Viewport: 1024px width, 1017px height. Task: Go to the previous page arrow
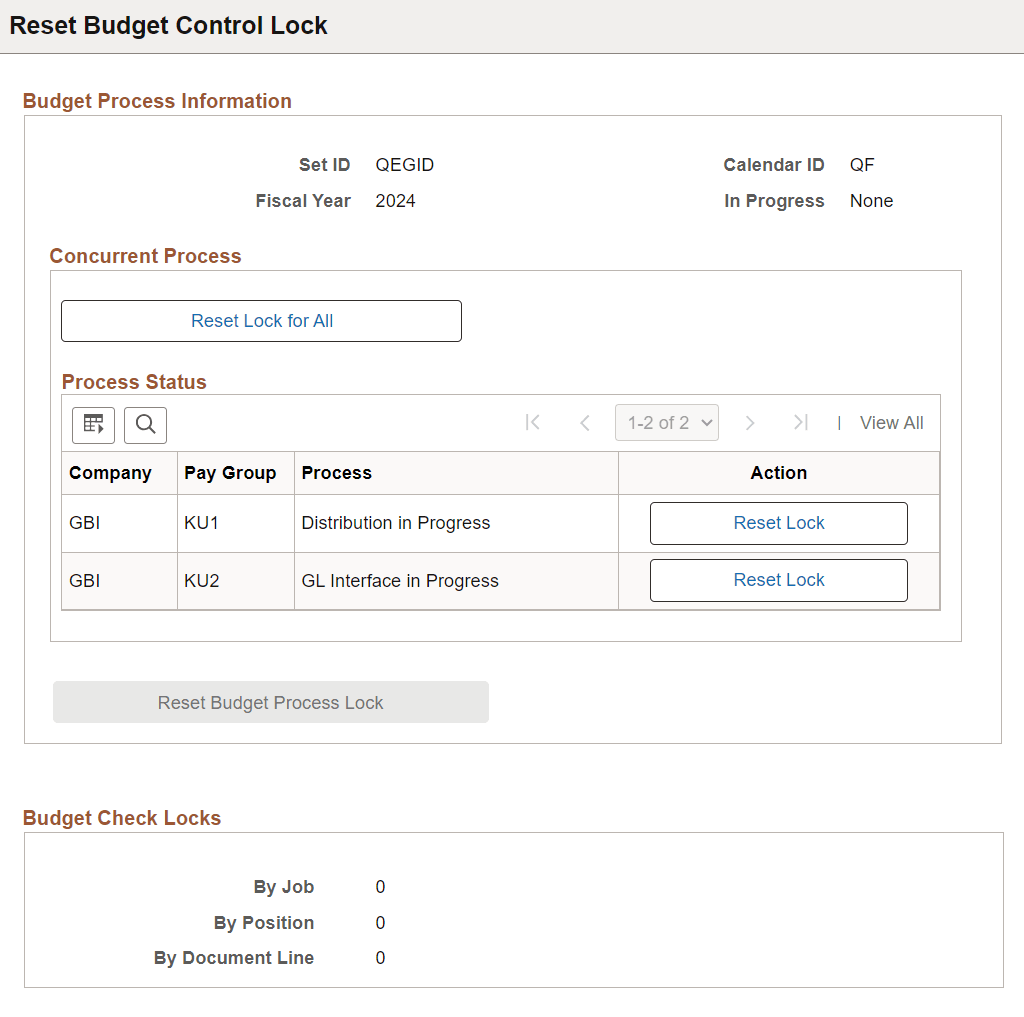pyautogui.click(x=585, y=422)
